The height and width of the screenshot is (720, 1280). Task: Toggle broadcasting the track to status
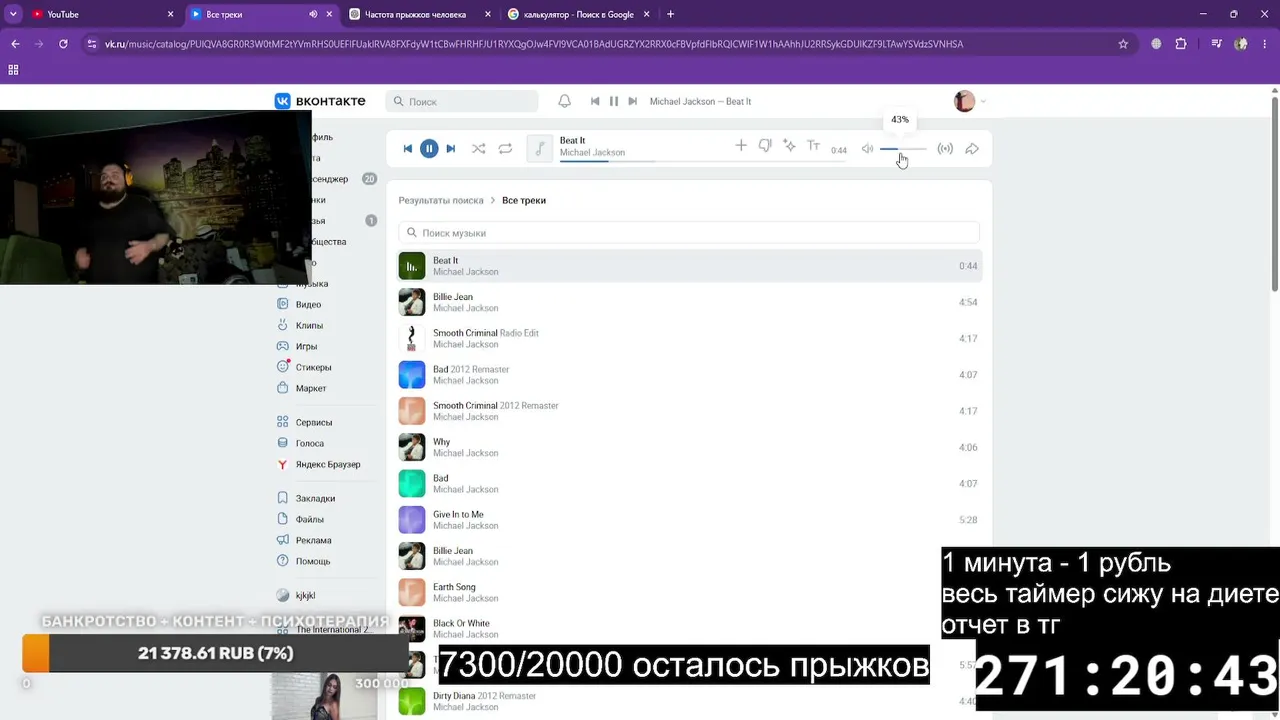pos(945,149)
